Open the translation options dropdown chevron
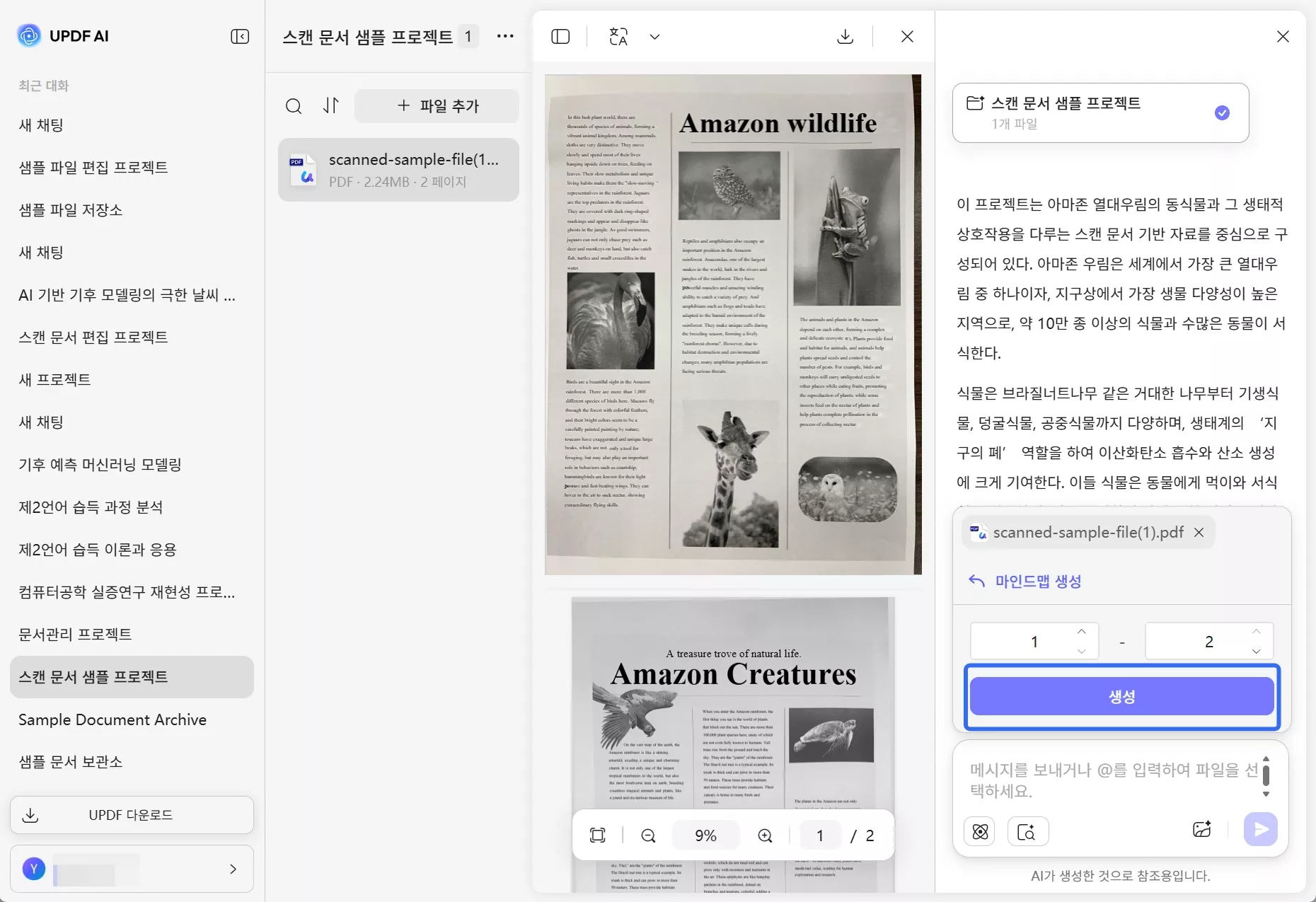The width and height of the screenshot is (1316, 902). [654, 36]
